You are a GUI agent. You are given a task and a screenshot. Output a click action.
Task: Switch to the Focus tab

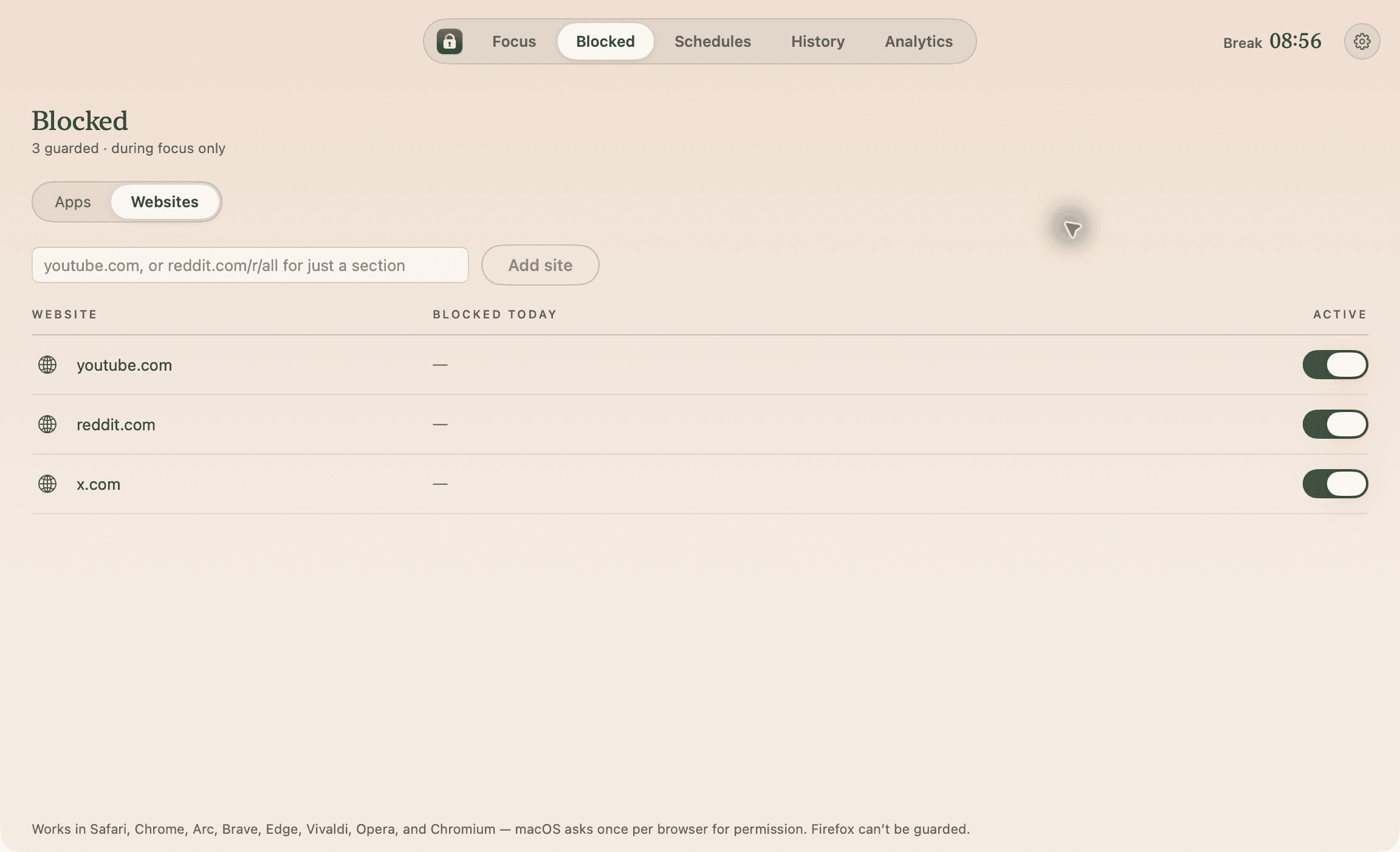[x=514, y=41]
